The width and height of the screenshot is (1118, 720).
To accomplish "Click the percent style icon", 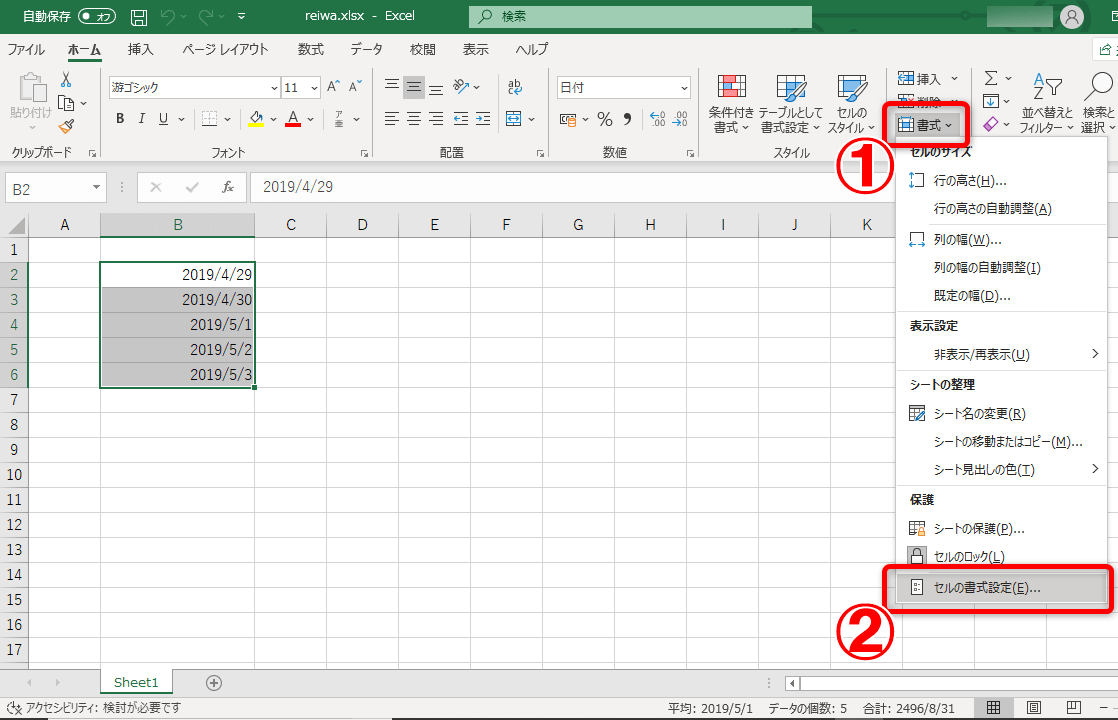I will pyautogui.click(x=605, y=119).
